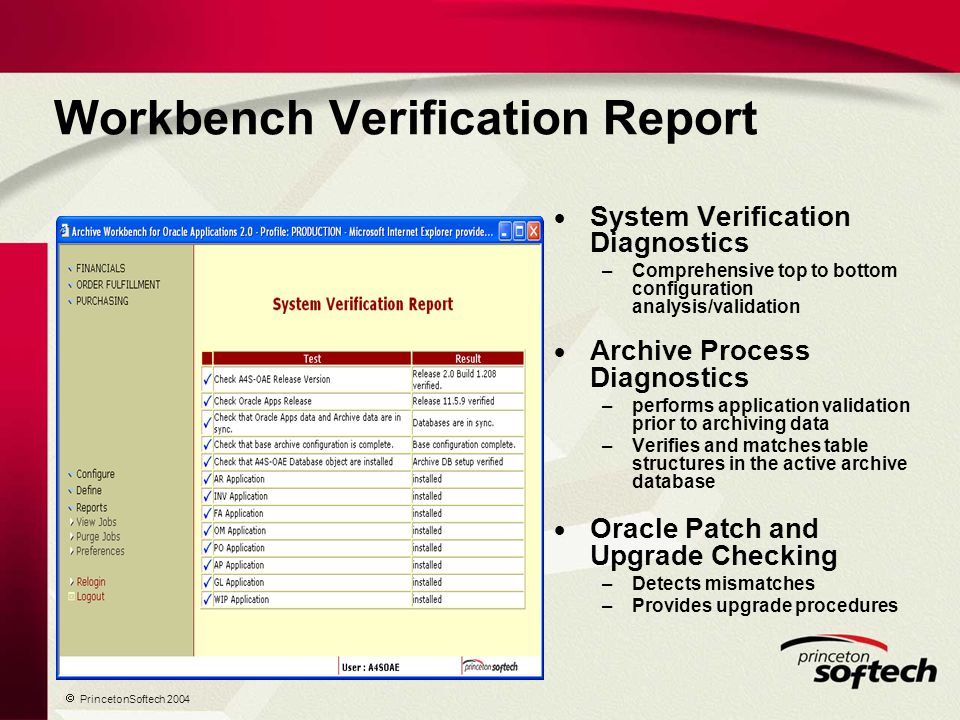Click checkmark beside data and Archive sync check
This screenshot has width=960, height=720.
point(207,423)
